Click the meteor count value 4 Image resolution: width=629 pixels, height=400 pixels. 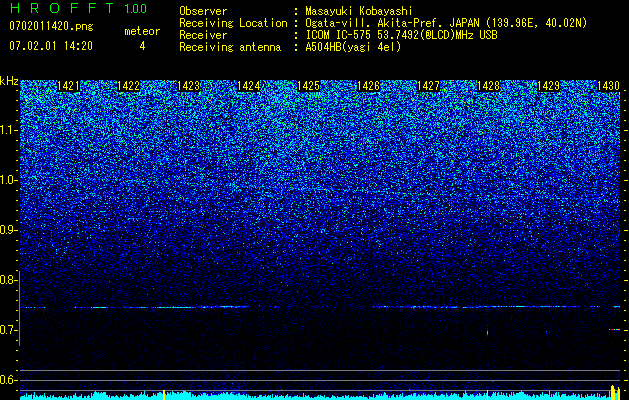(142, 46)
